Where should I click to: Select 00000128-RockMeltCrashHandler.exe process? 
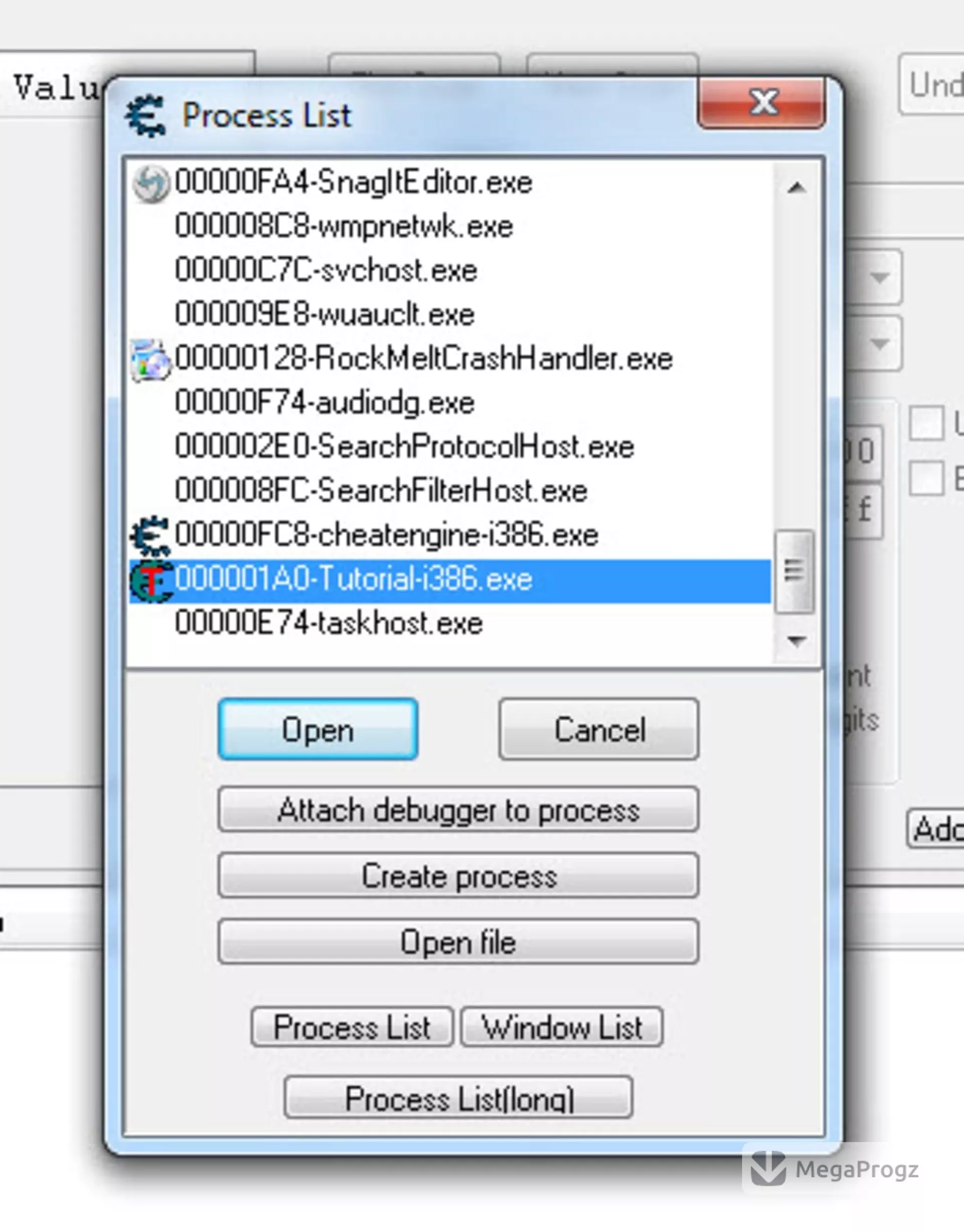tap(450, 359)
